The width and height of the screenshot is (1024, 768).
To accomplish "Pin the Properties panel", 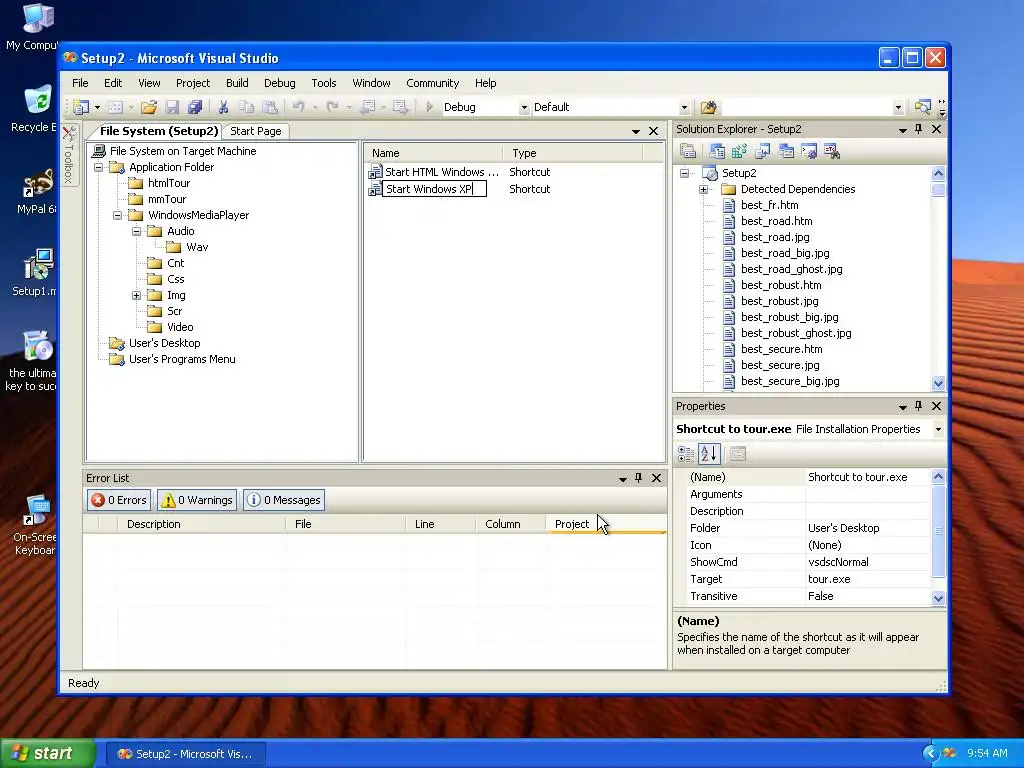I will click(918, 406).
